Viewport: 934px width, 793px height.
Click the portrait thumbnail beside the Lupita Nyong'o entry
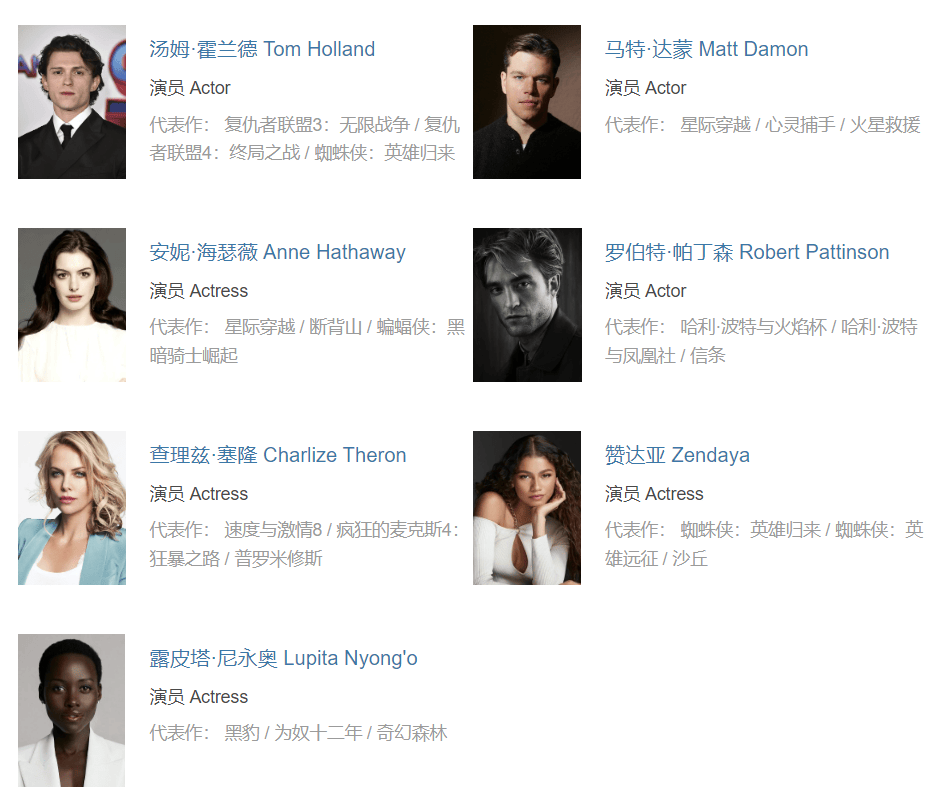tap(71, 711)
